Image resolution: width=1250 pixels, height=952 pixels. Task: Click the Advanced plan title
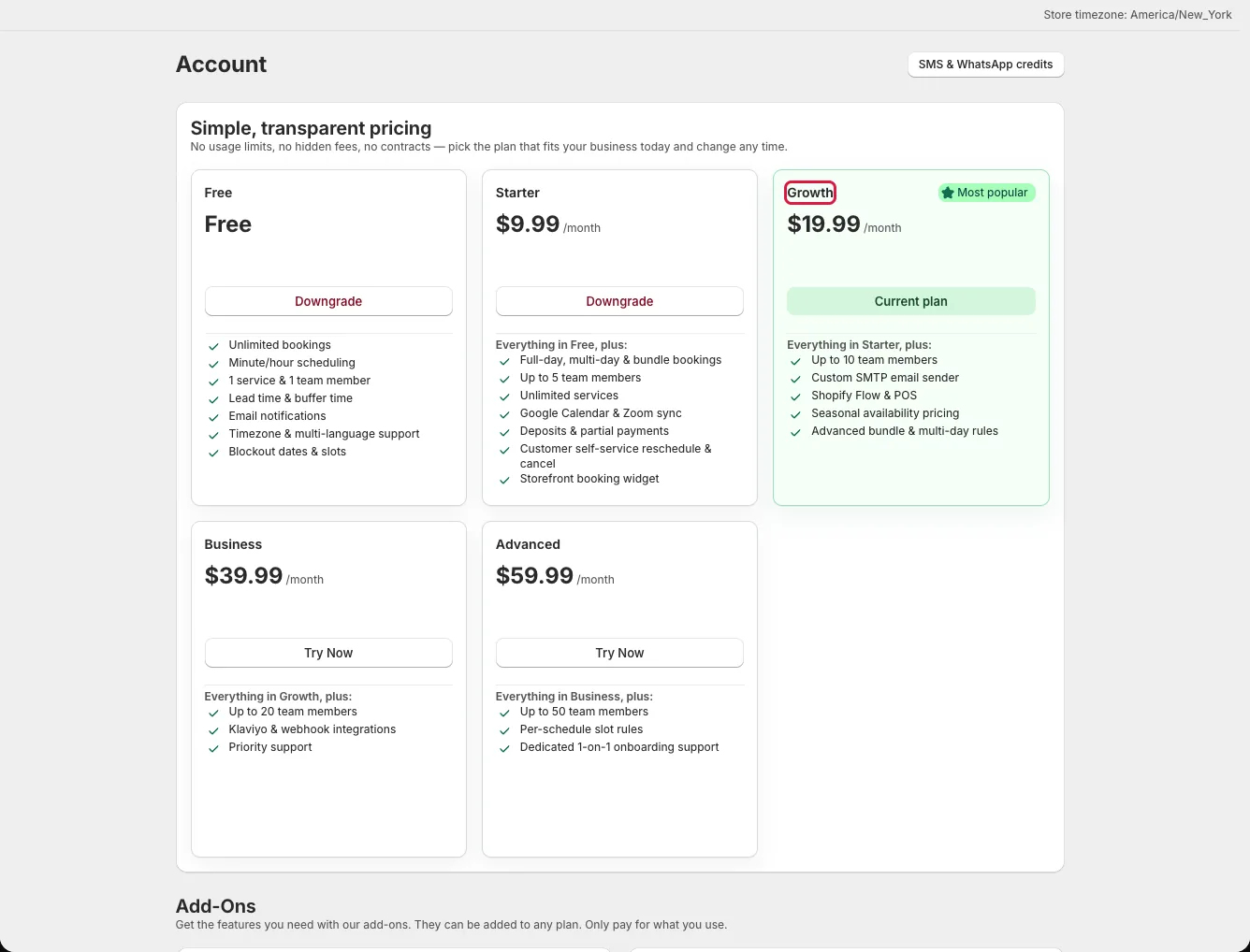(x=528, y=544)
